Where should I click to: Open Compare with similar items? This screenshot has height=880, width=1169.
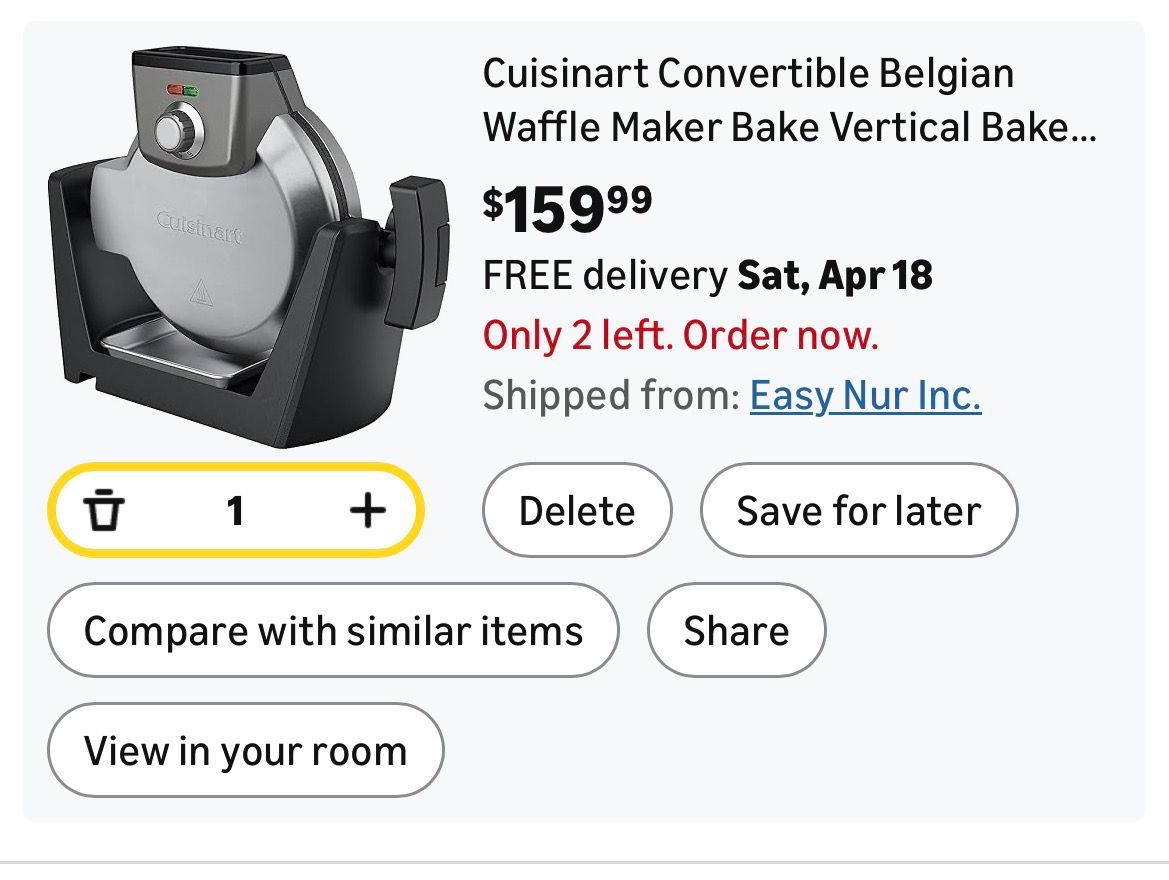click(x=333, y=631)
